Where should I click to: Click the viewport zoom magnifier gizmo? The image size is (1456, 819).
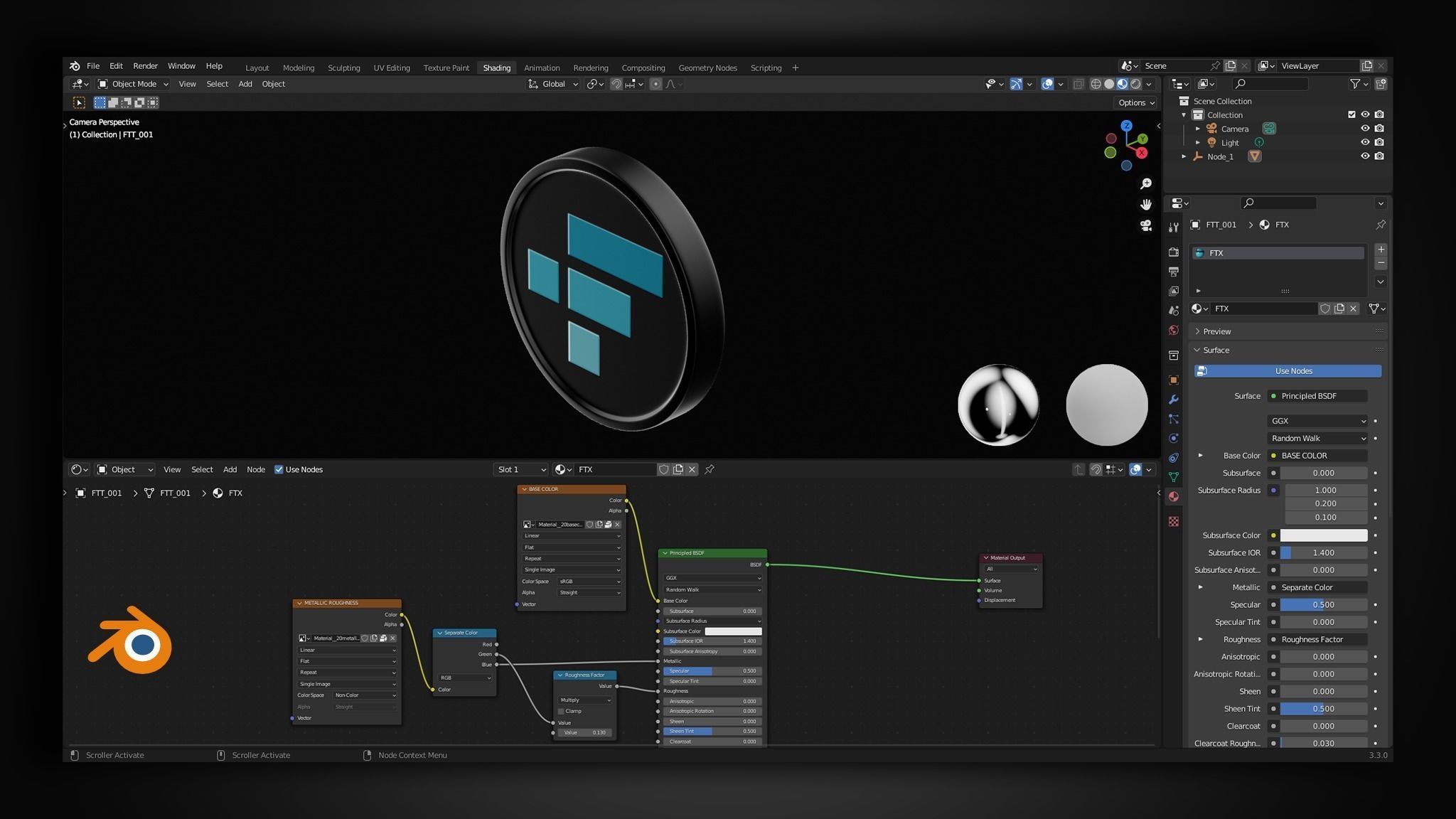click(1146, 184)
